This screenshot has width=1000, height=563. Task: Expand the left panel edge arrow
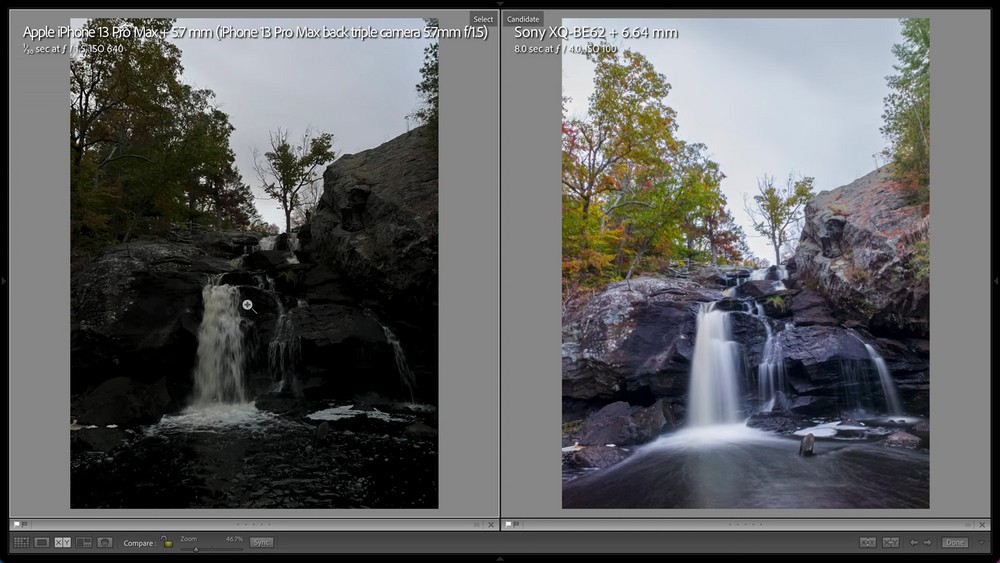[4, 281]
